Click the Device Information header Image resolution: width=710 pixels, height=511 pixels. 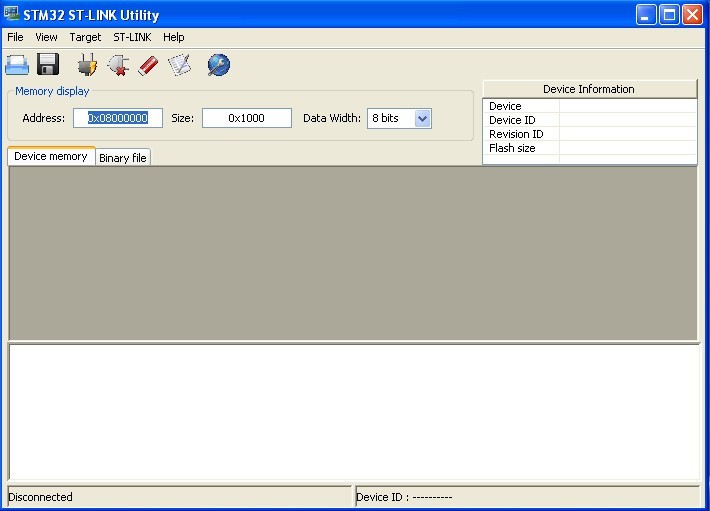(589, 89)
